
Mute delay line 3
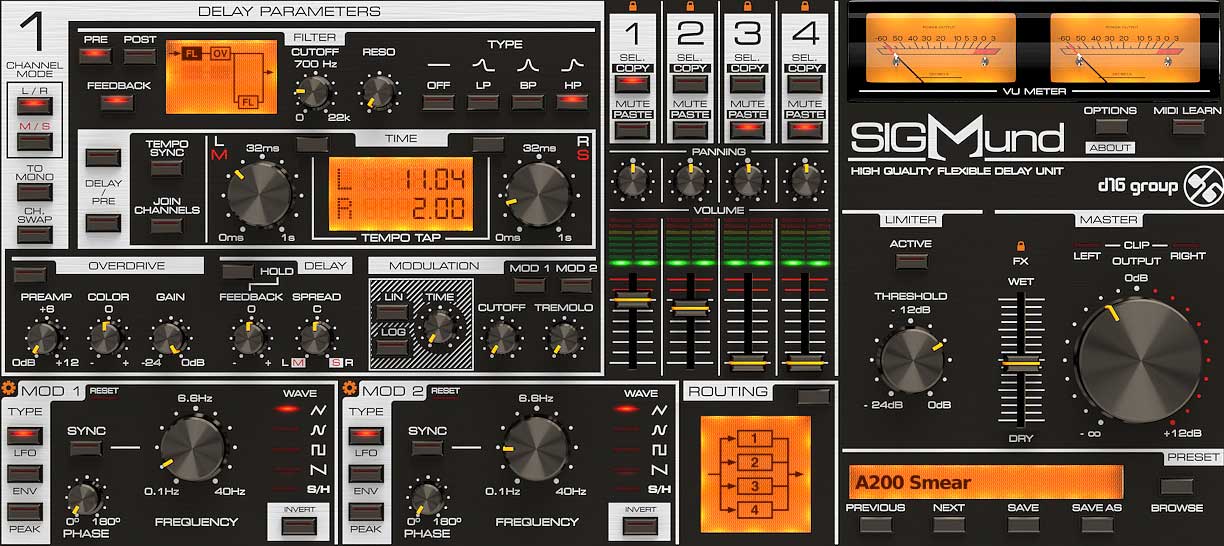747,129
